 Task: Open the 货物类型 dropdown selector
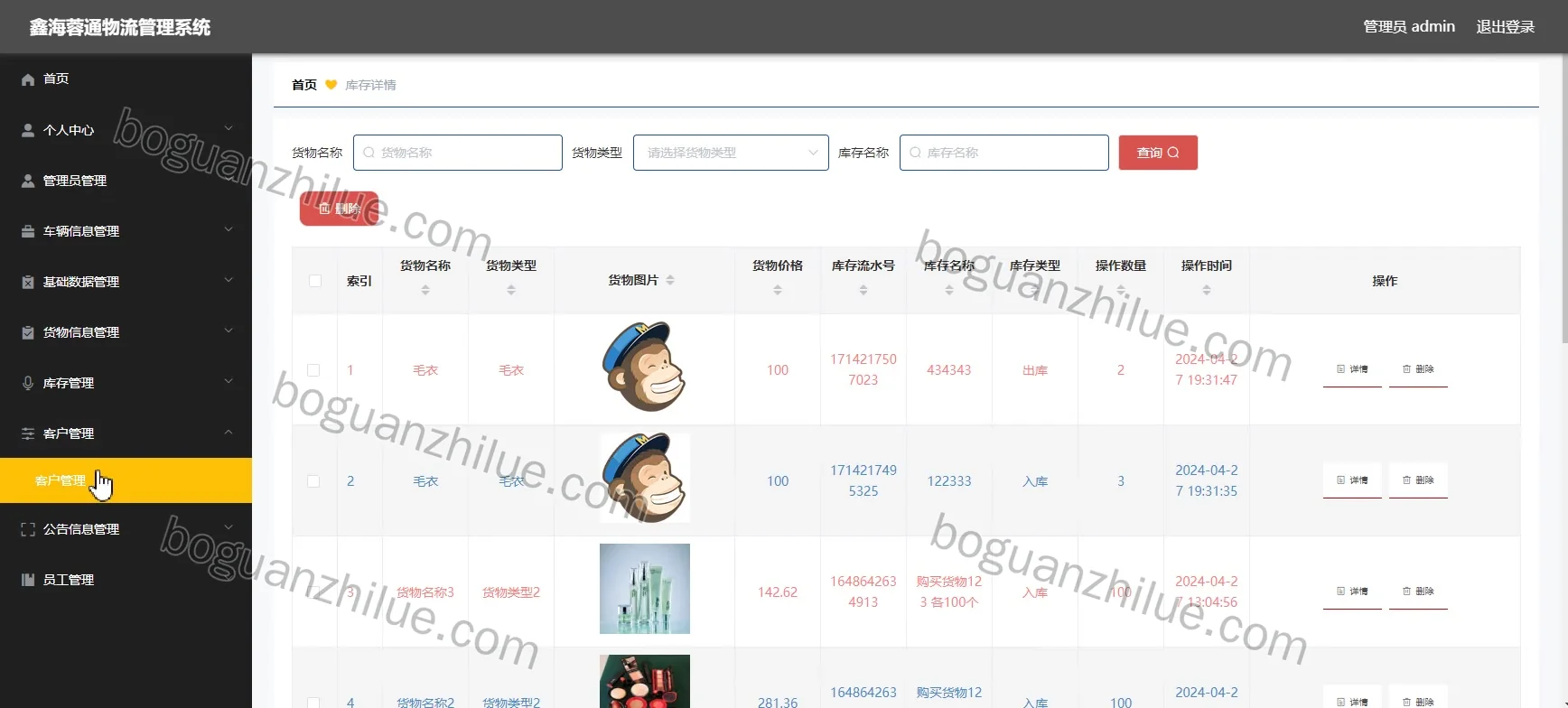(x=731, y=153)
